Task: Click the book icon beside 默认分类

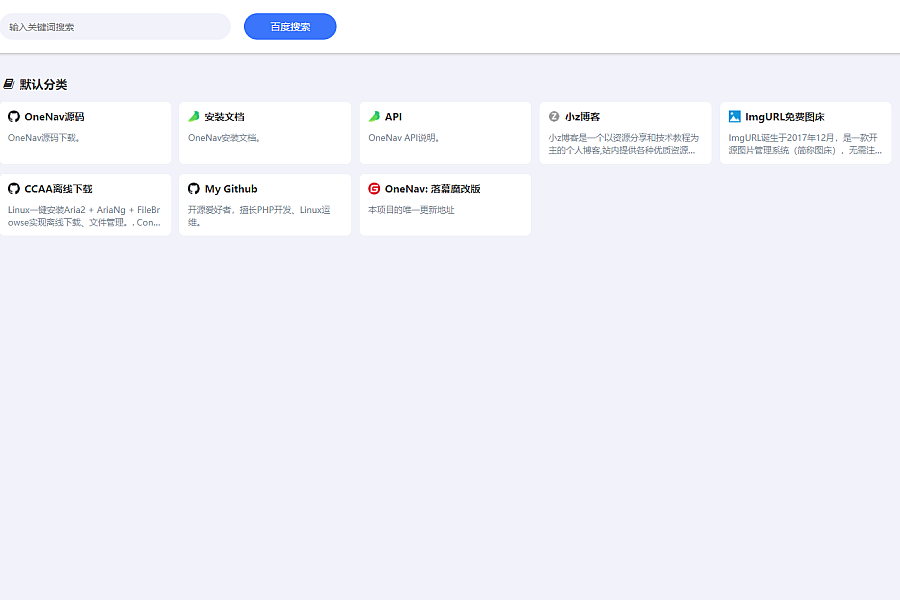Action: coord(9,84)
